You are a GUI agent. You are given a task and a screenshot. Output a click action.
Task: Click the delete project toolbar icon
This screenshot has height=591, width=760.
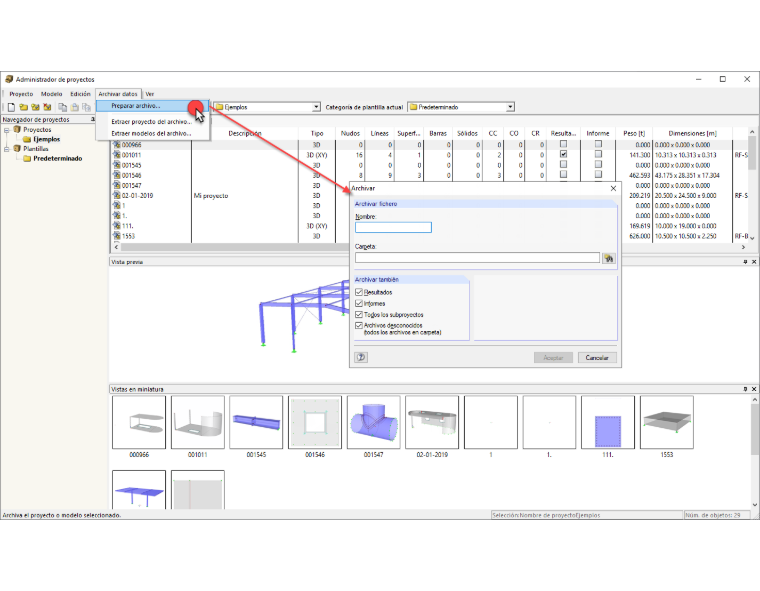pyautogui.click(x=47, y=107)
